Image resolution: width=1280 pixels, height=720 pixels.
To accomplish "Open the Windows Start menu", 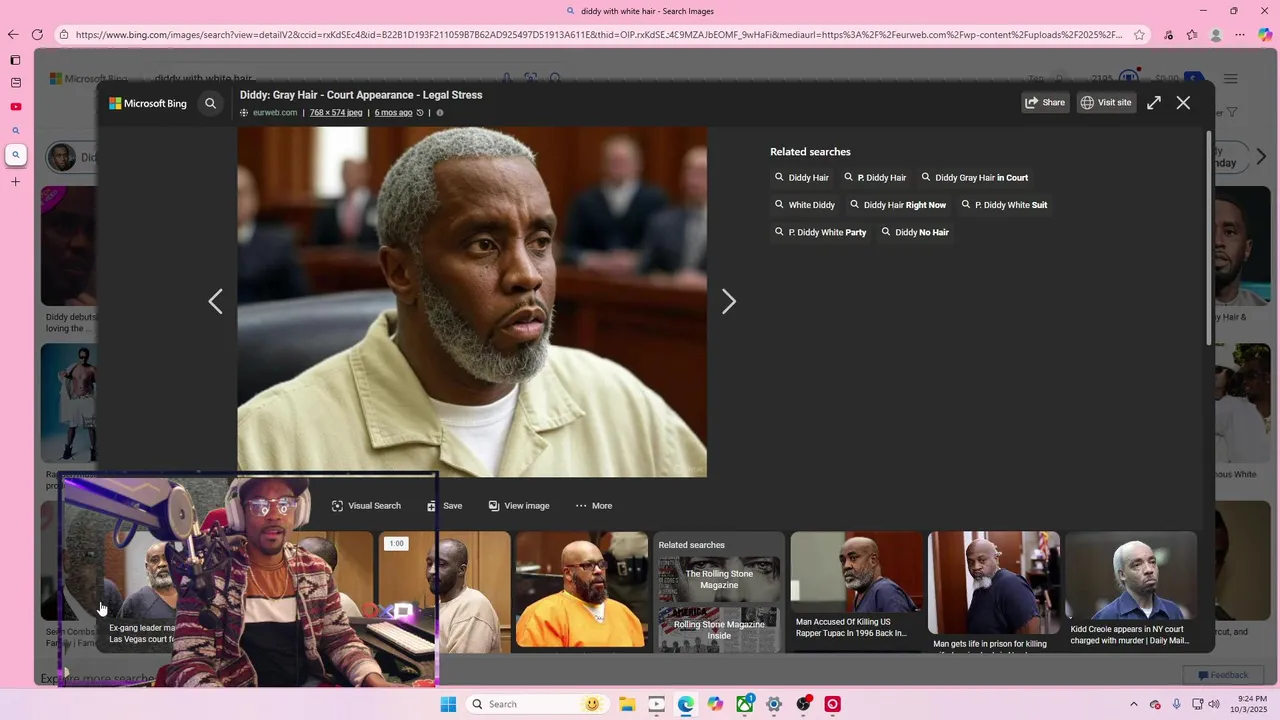I will tap(448, 704).
